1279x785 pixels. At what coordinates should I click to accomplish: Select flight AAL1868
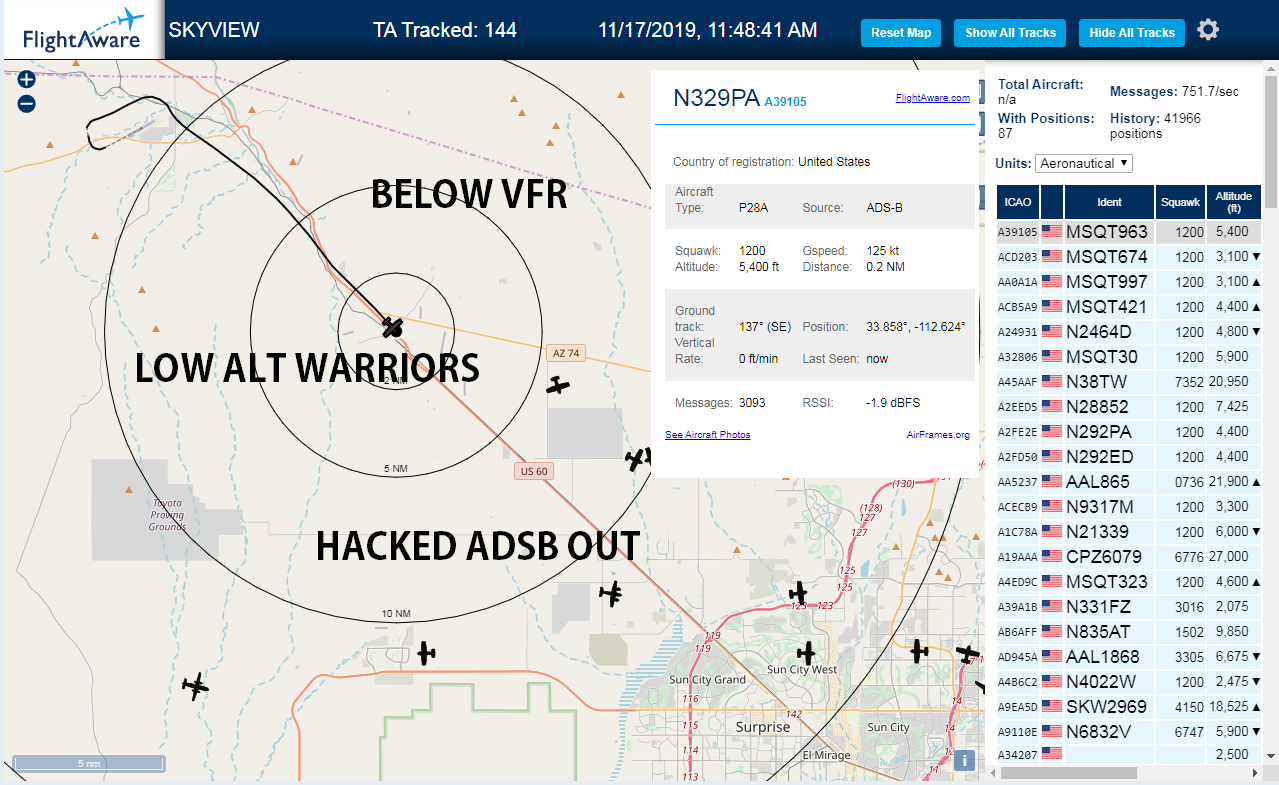tap(1128, 657)
